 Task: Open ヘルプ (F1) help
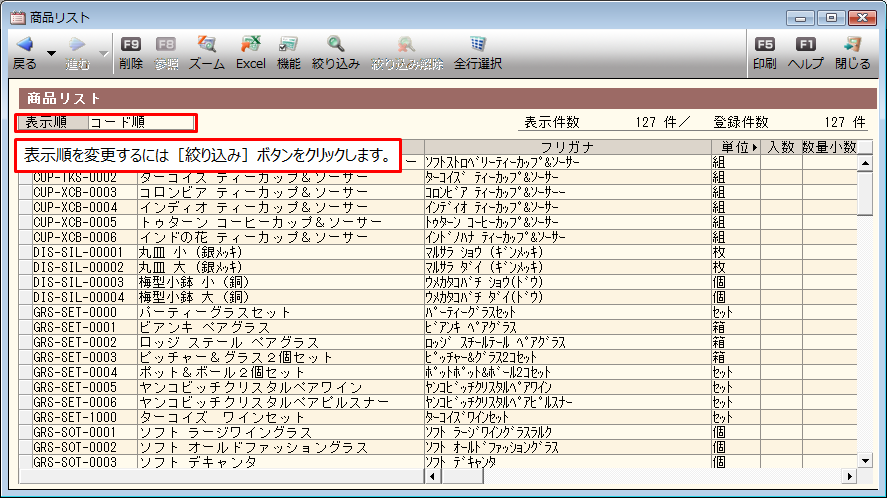pos(805,45)
